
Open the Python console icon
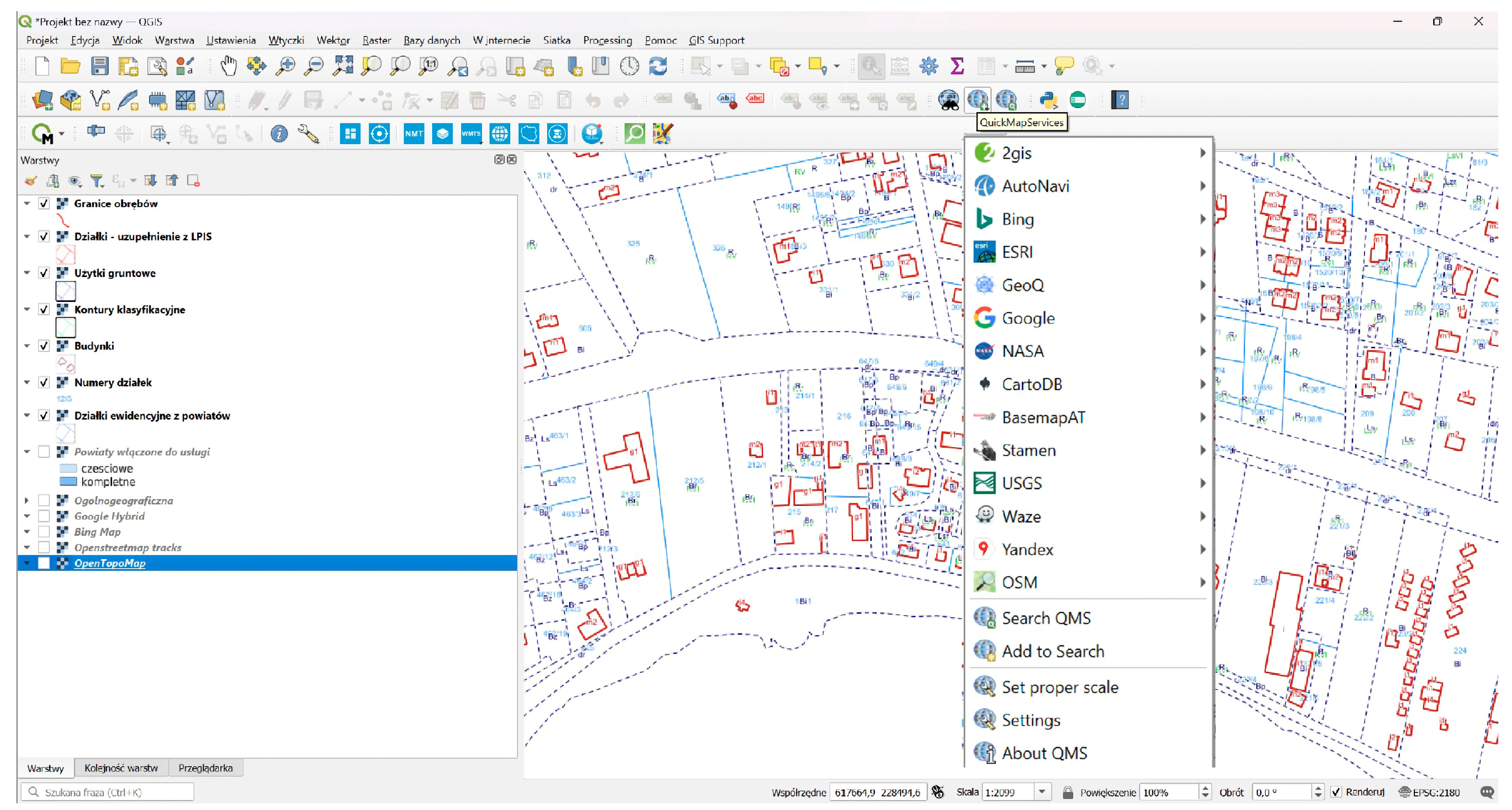[1048, 101]
